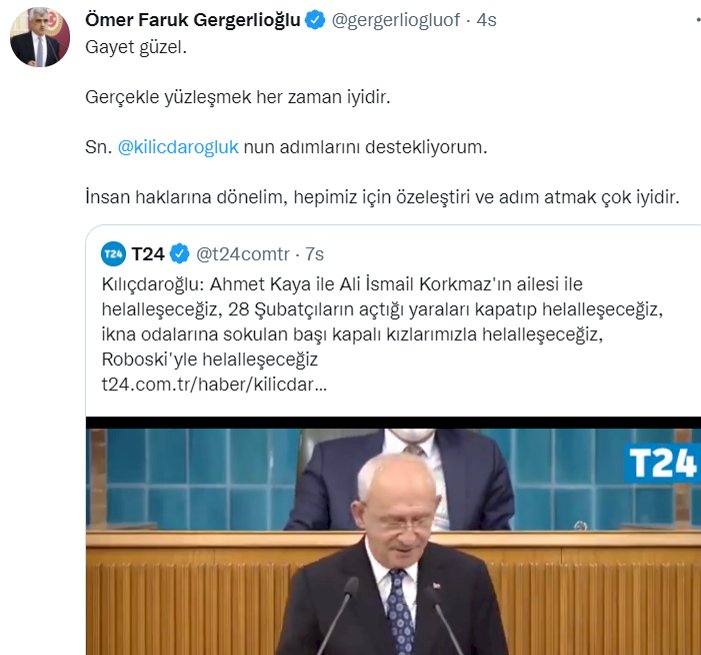701x655 pixels.
Task: Click the T24 account name in quote
Action: 148,254
